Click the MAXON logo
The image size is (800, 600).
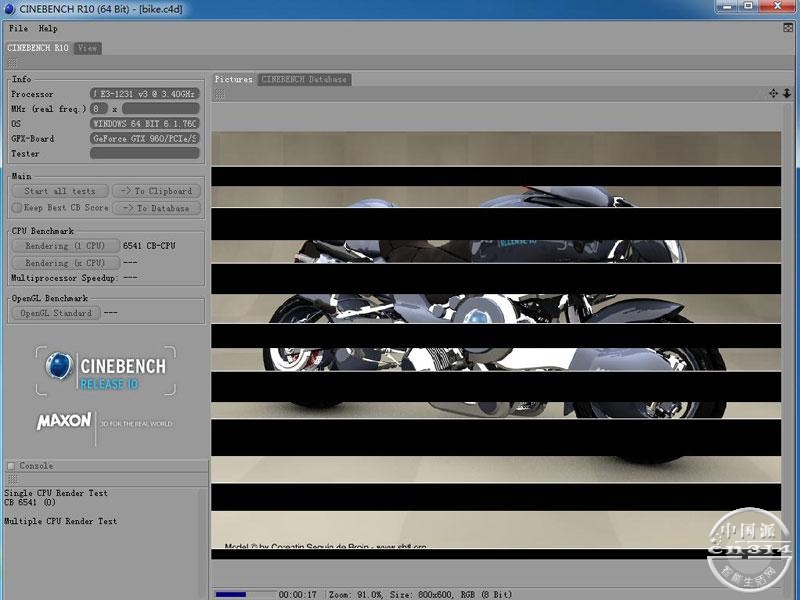[64, 421]
